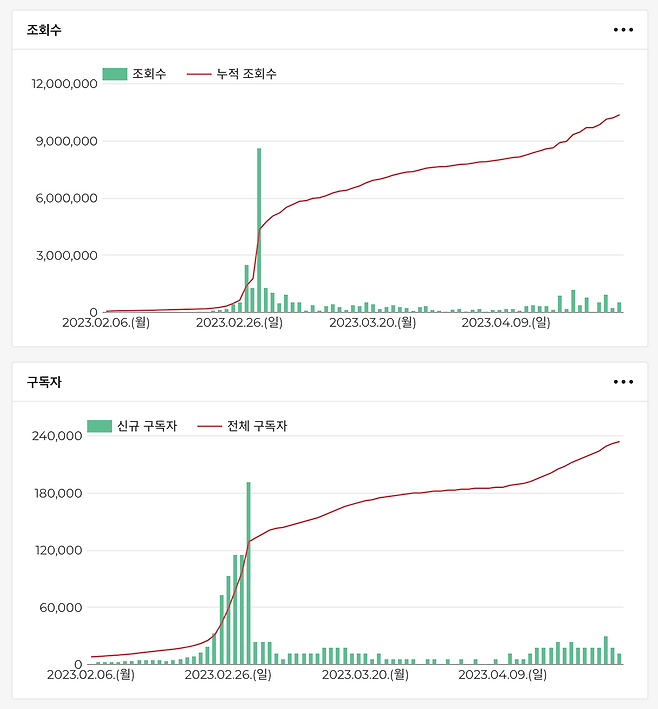
Task: Select the 조회수 card title
Action: (x=44, y=30)
